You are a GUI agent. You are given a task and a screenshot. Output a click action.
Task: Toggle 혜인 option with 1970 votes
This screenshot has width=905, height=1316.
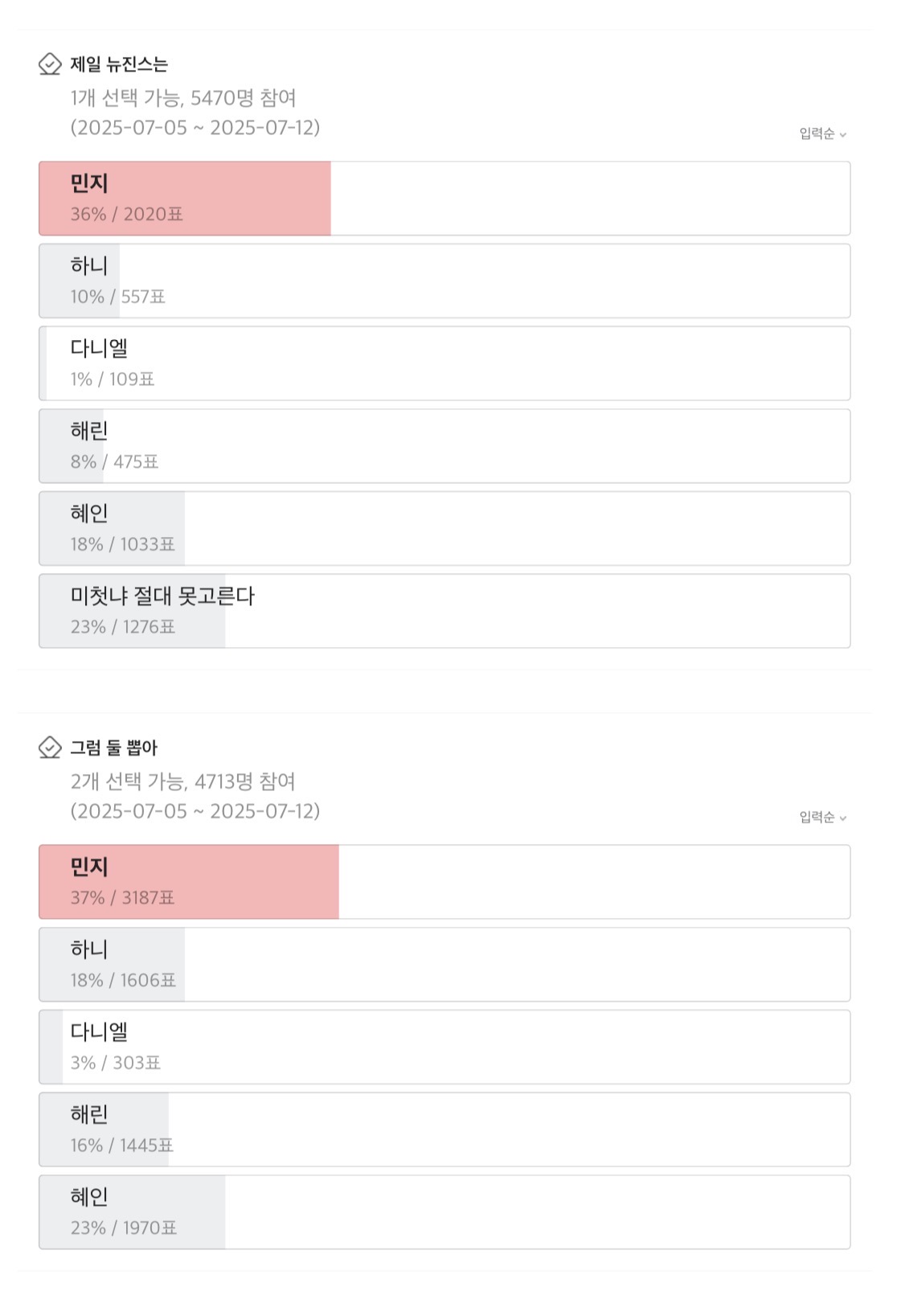444,1212
